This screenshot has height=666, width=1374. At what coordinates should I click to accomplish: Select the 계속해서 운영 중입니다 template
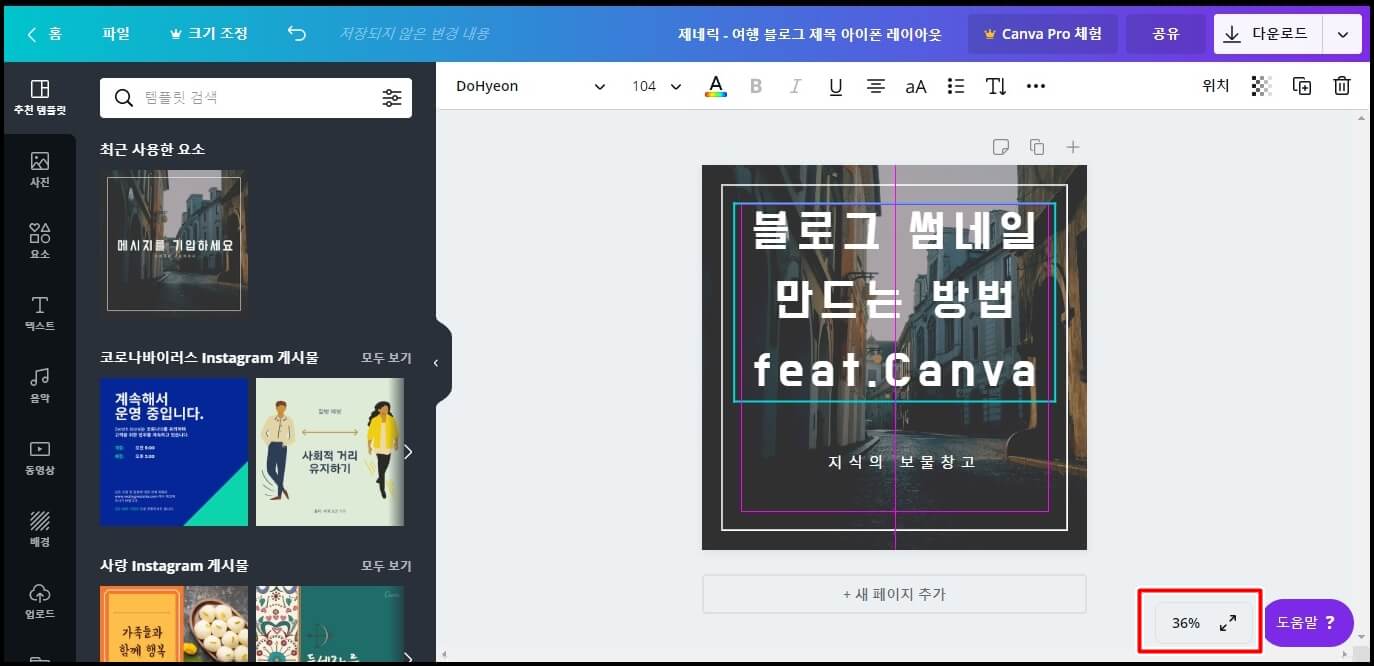tap(174, 452)
